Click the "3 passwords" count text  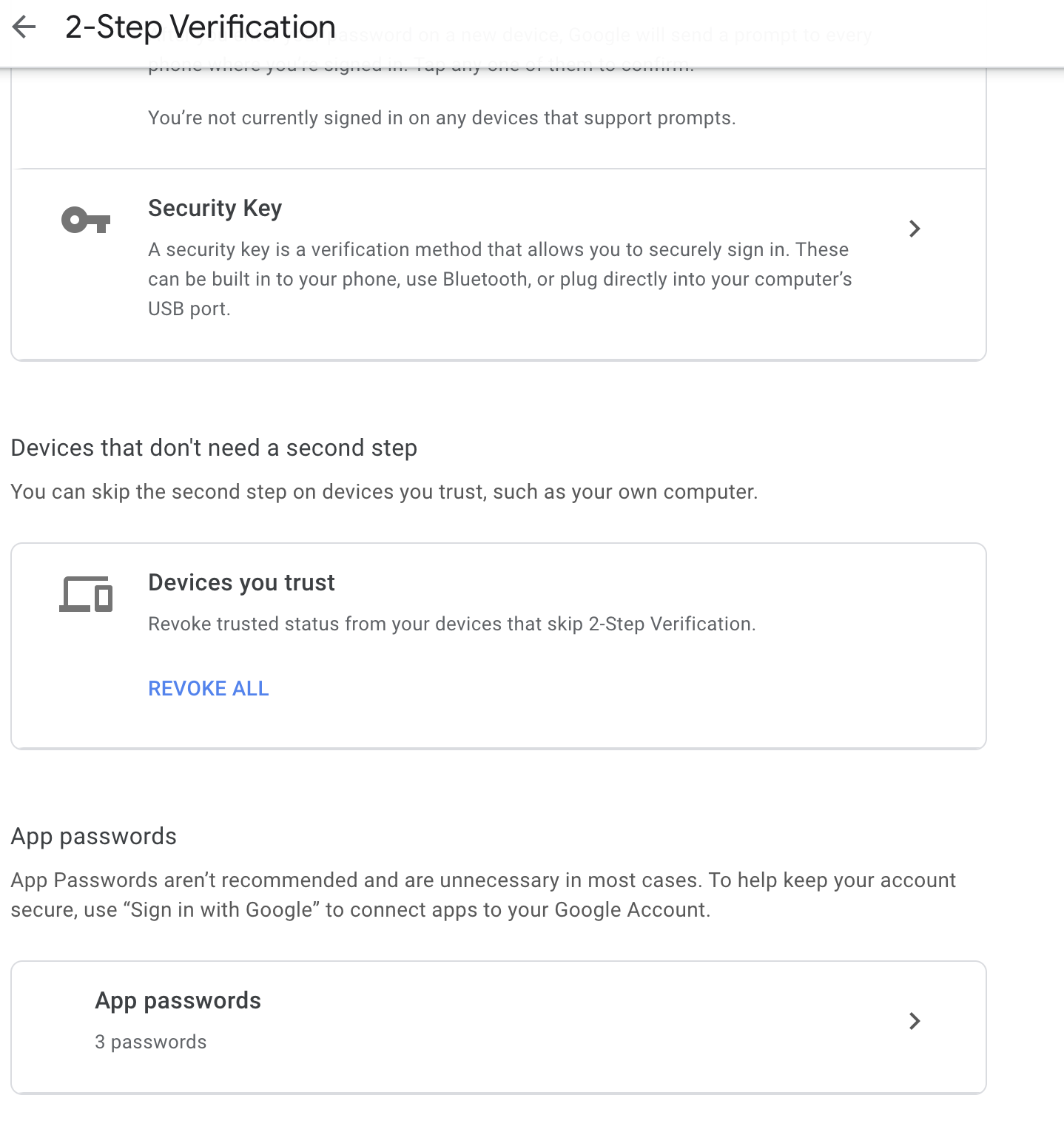pos(150,1042)
